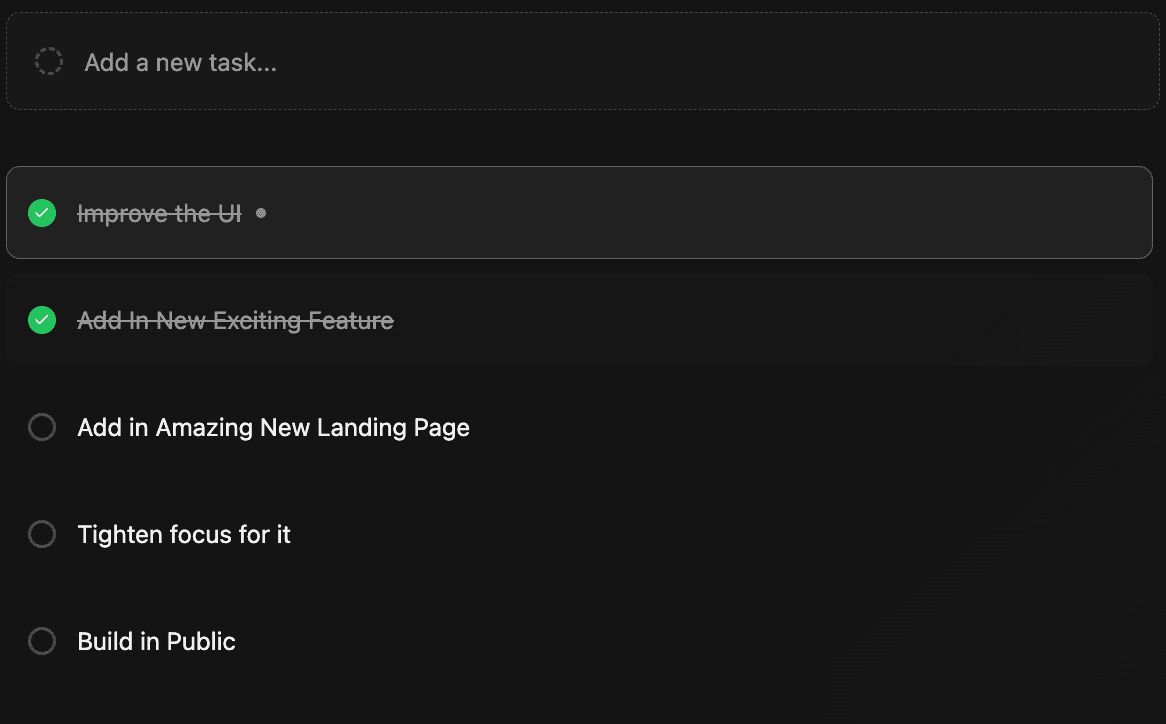The image size is (1166, 724).
Task: Click empty area of "Add In New Exciting Feature" row
Action: click(x=750, y=320)
